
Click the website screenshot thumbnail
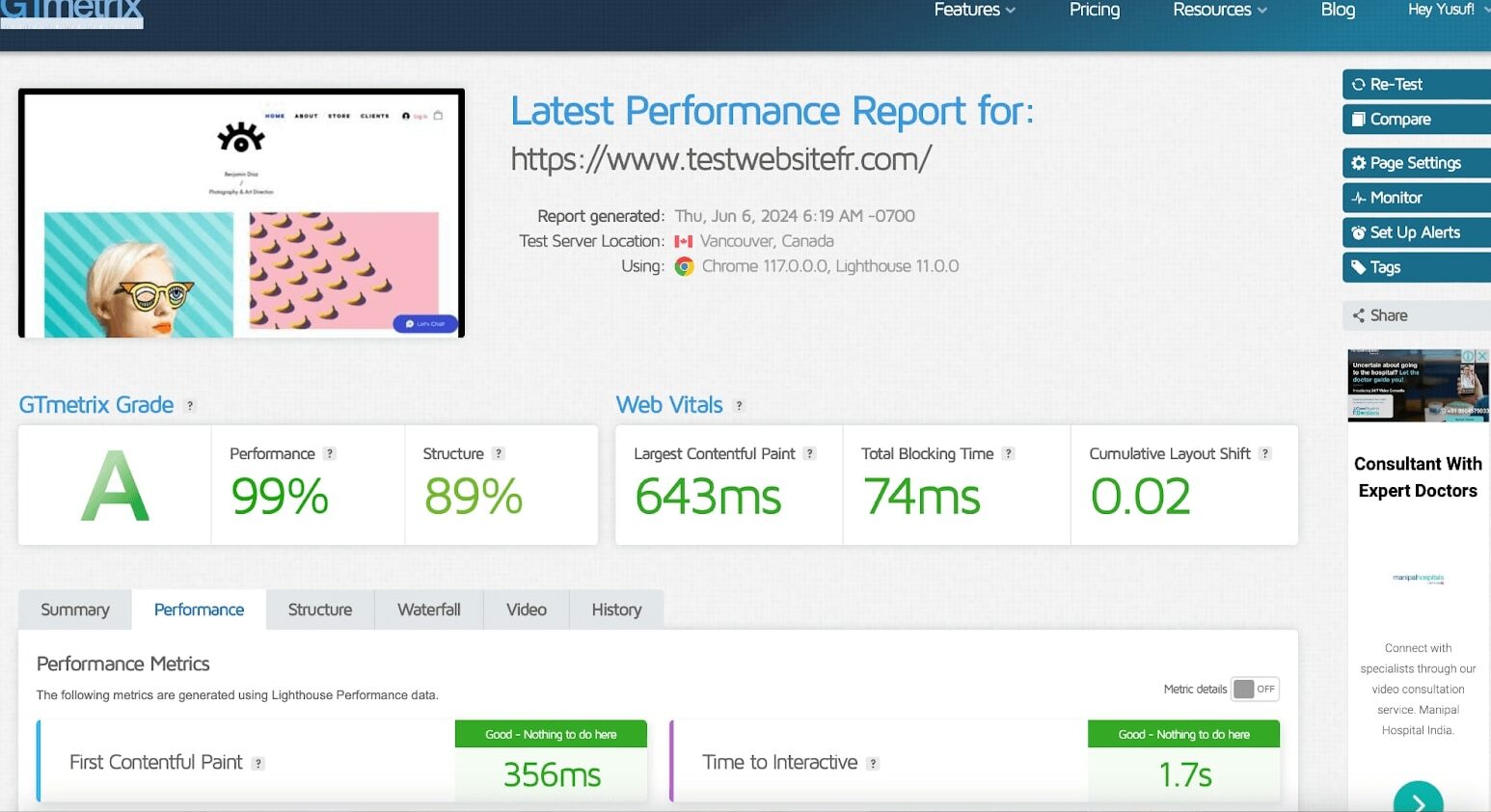point(241,213)
